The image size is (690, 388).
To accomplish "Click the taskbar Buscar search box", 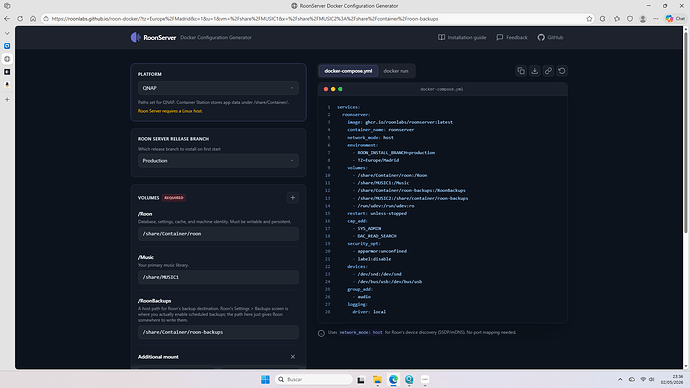I will (314, 379).
